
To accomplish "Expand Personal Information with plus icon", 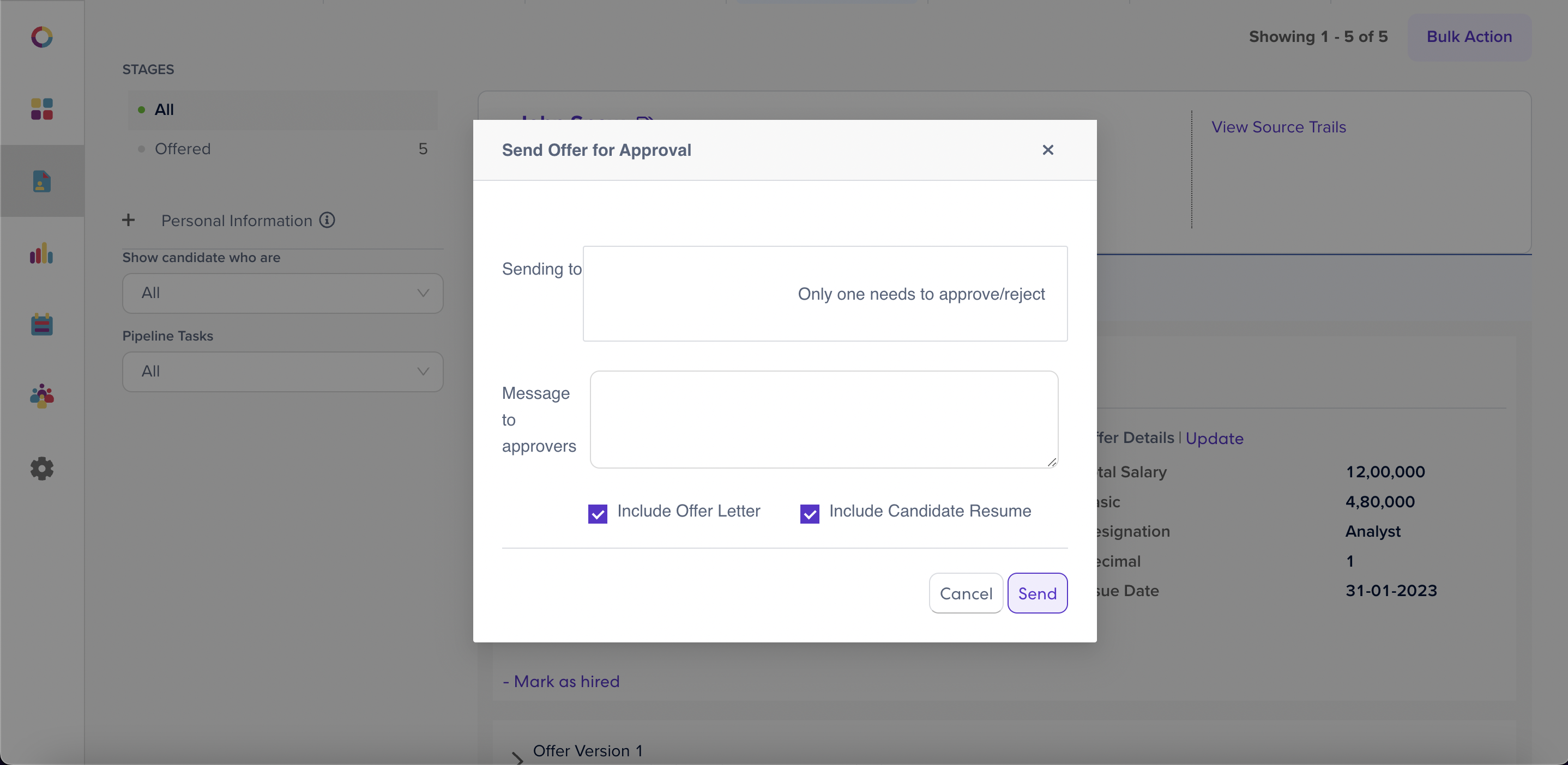I will pyautogui.click(x=129, y=220).
